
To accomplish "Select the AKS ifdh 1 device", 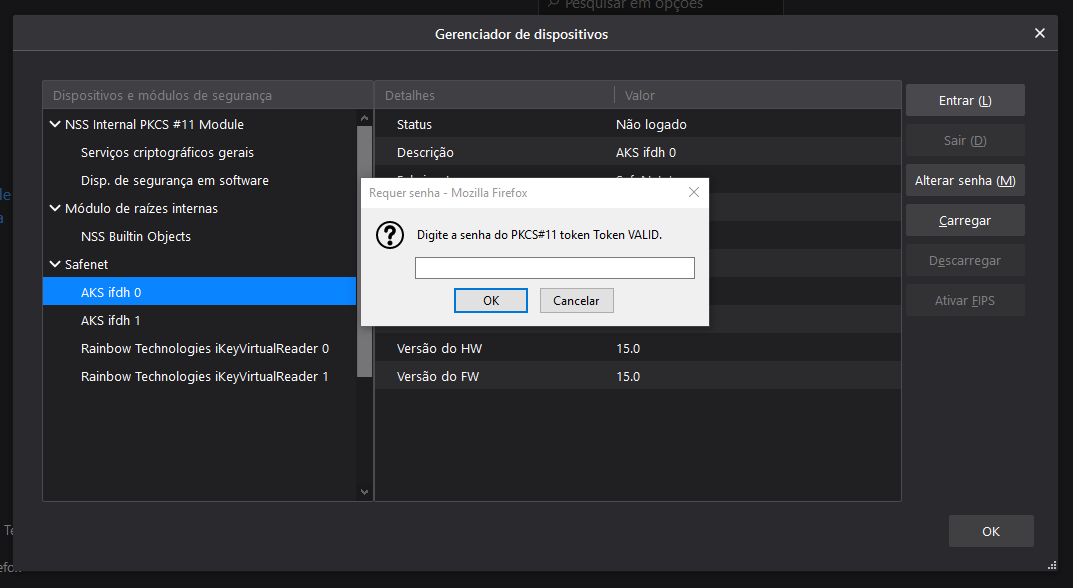I will 111,321.
